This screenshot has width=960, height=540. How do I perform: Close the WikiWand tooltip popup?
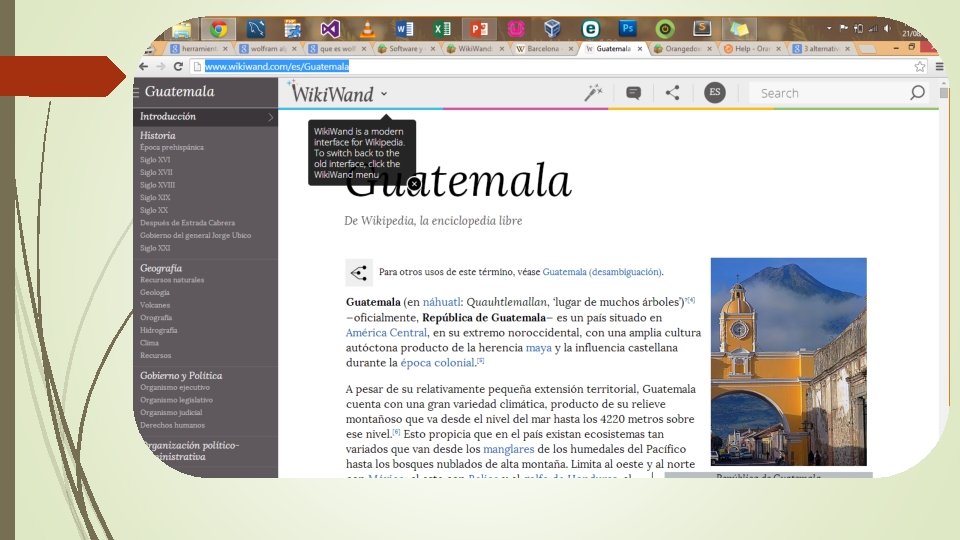414,184
